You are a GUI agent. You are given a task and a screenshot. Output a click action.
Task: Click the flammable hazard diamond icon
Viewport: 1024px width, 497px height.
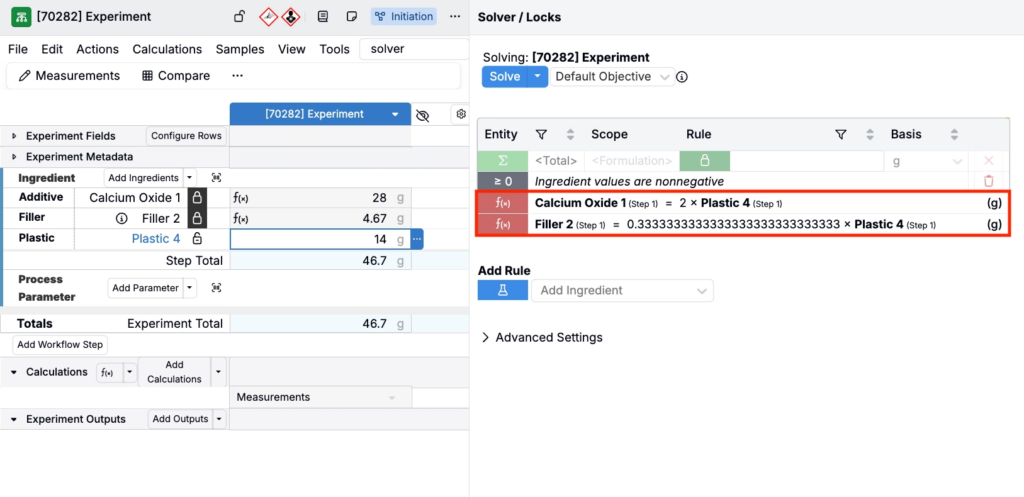[x=268, y=17]
